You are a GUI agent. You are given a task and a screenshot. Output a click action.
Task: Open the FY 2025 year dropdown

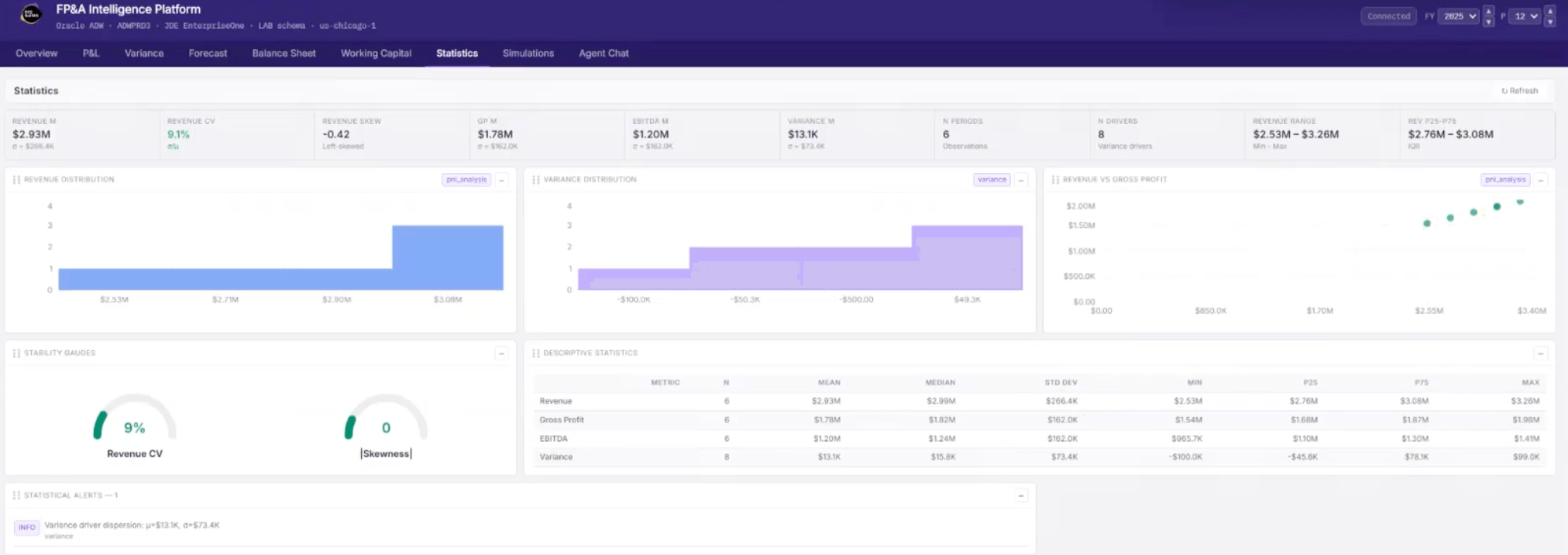point(1458,16)
